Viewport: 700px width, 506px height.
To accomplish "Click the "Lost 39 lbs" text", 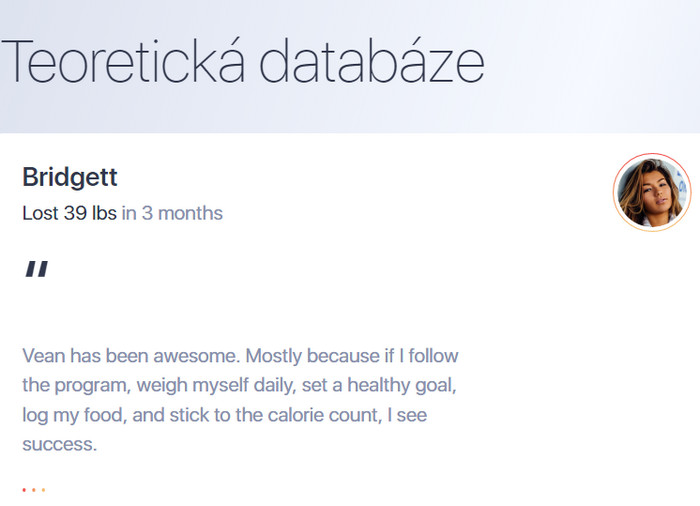I will (69, 213).
